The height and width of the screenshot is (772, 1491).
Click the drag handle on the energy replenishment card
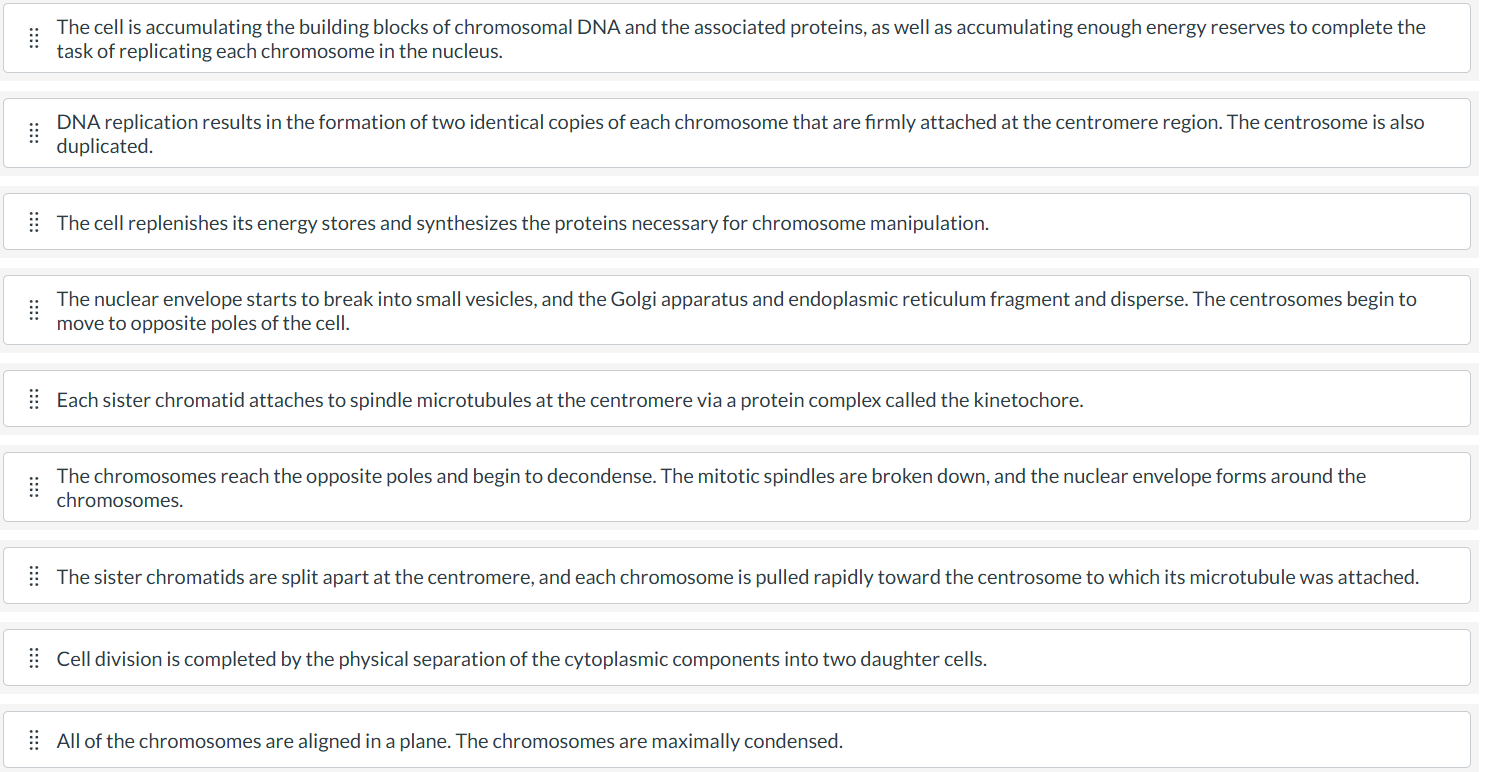[x=33, y=221]
